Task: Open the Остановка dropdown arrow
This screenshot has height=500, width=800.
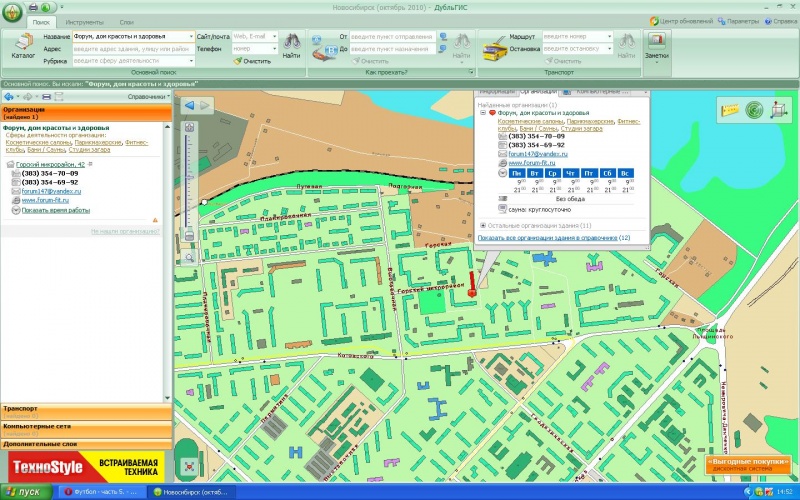Action: pyautogui.click(x=609, y=49)
